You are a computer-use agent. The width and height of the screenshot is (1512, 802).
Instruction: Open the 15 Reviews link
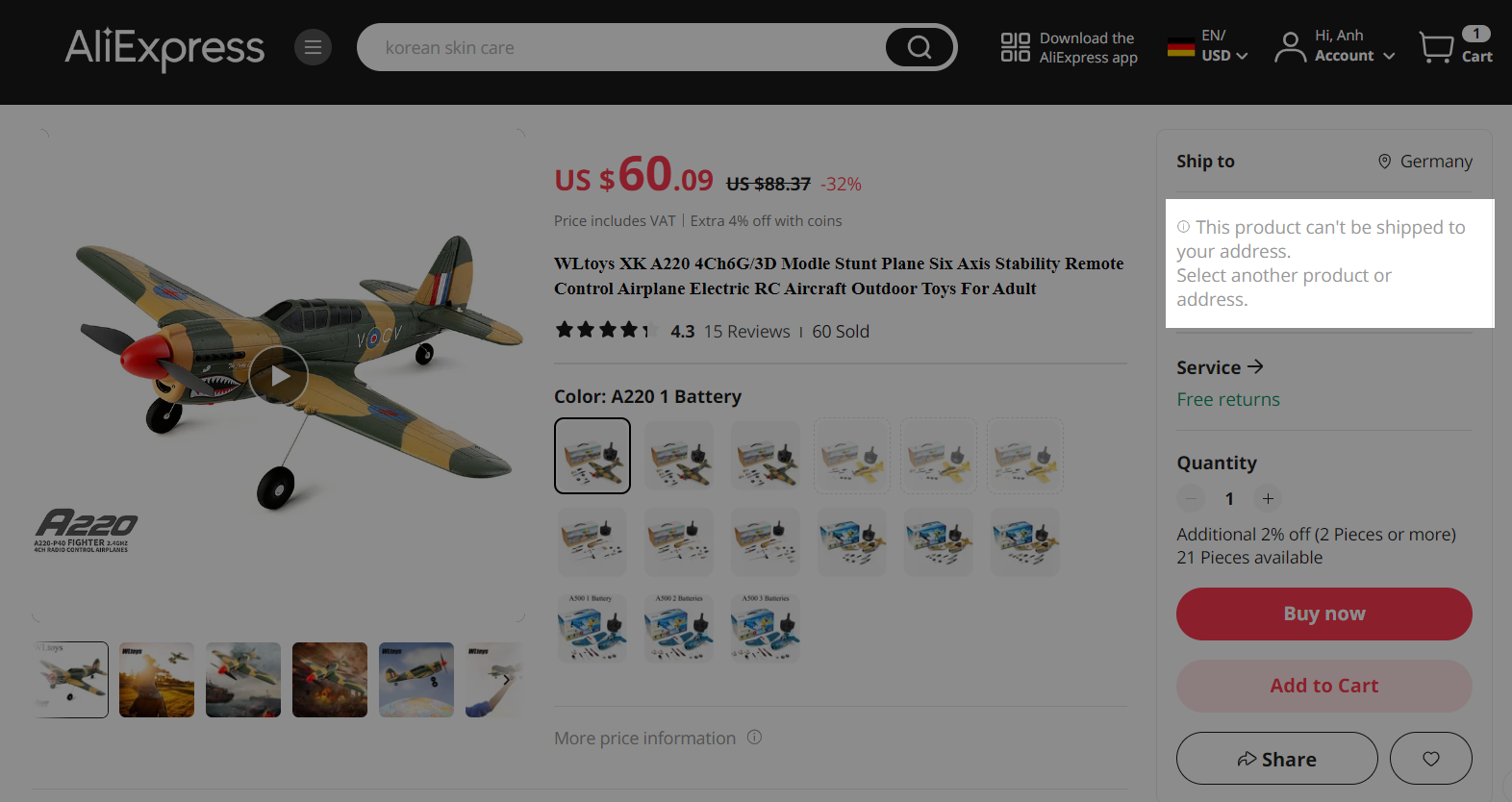click(746, 332)
